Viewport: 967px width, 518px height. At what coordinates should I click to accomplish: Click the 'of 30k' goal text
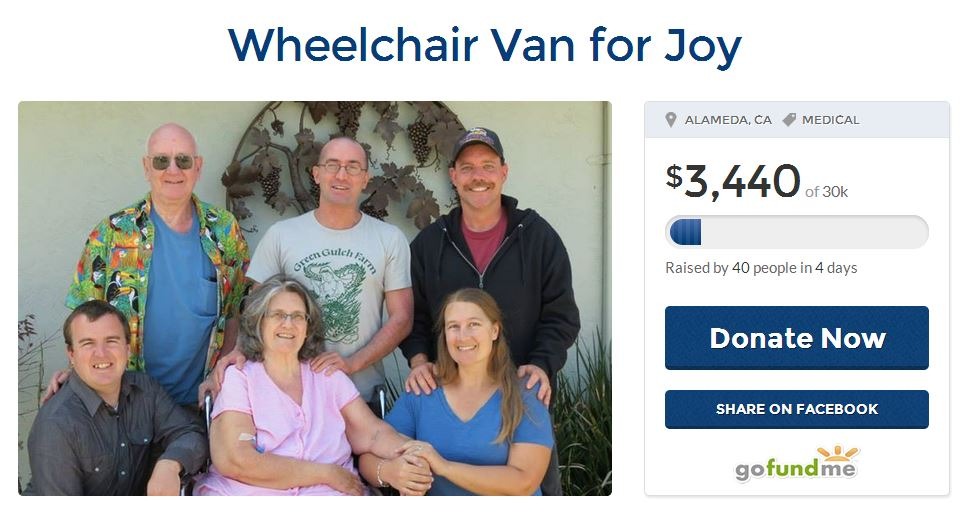click(826, 192)
